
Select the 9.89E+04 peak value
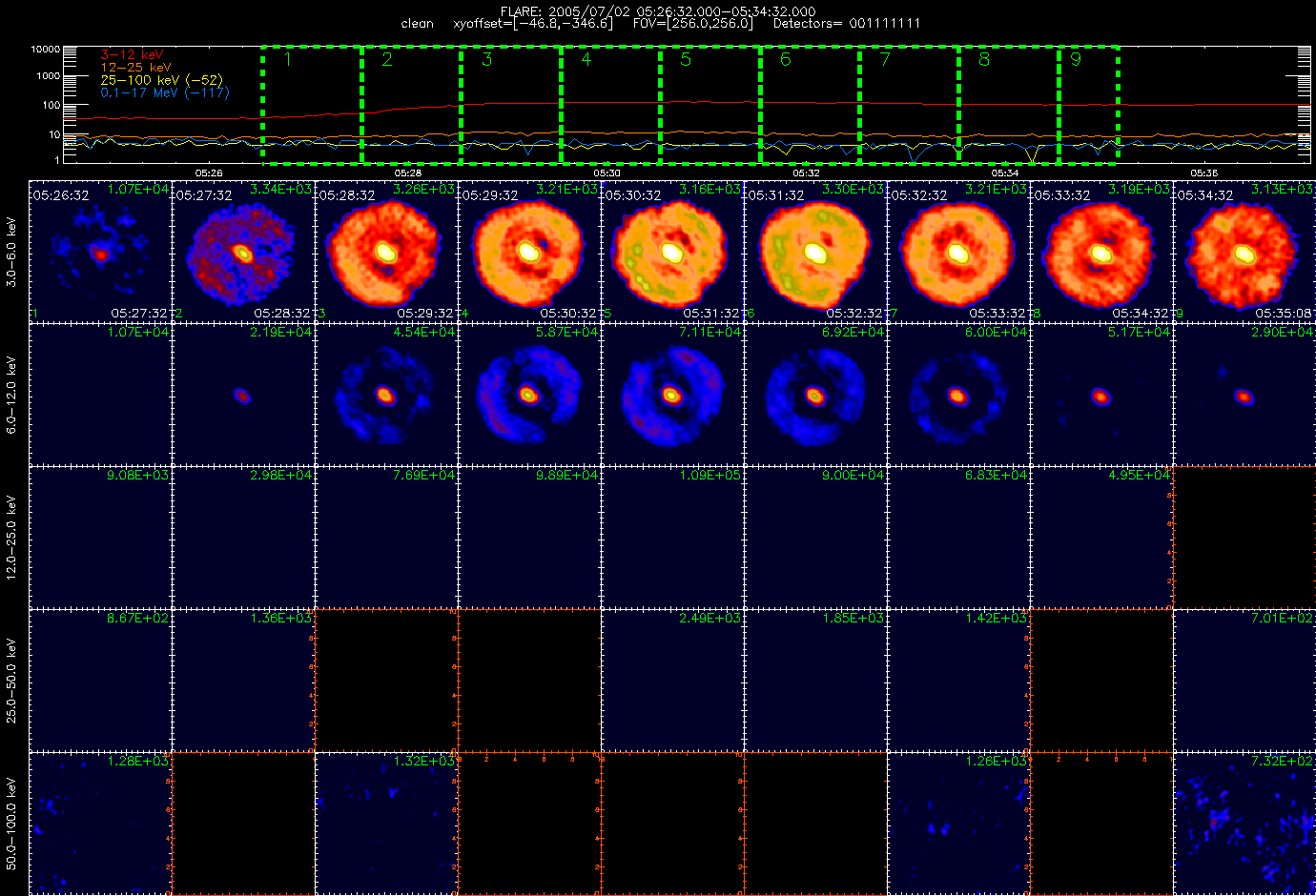[x=567, y=475]
